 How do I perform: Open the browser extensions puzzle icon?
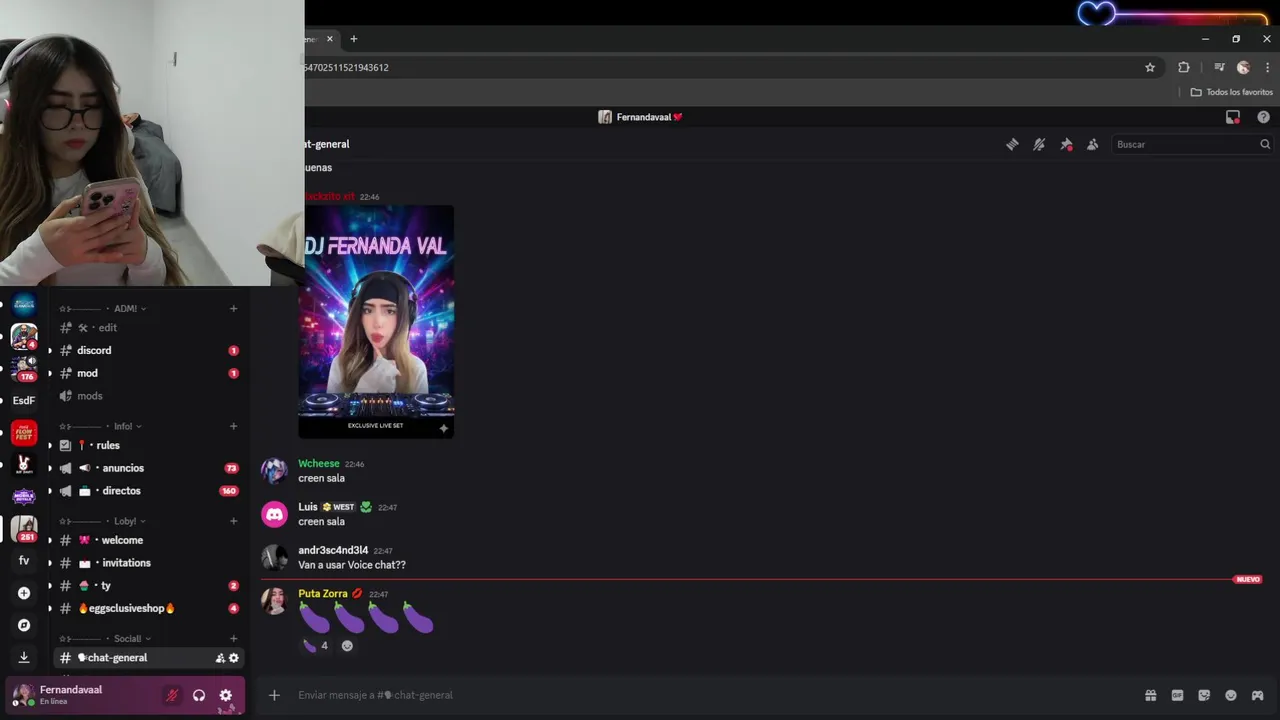(x=1184, y=68)
